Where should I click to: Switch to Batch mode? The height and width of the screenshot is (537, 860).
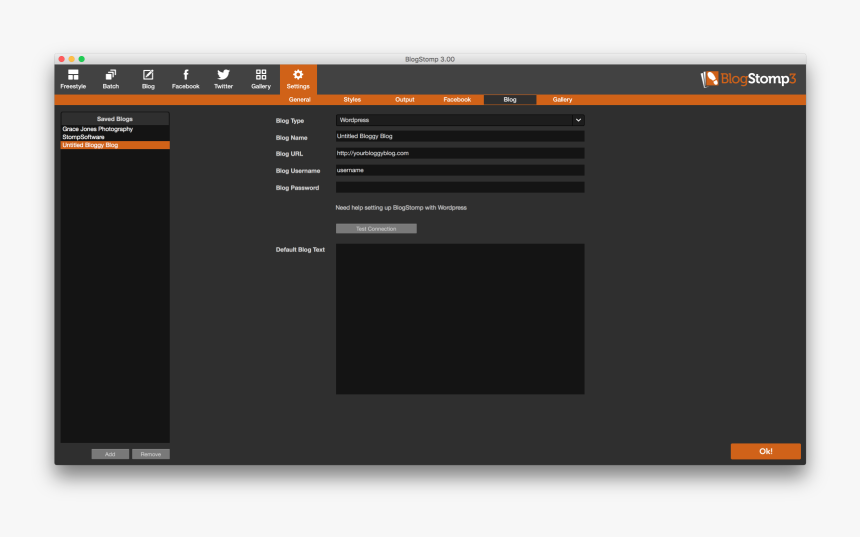pos(111,79)
